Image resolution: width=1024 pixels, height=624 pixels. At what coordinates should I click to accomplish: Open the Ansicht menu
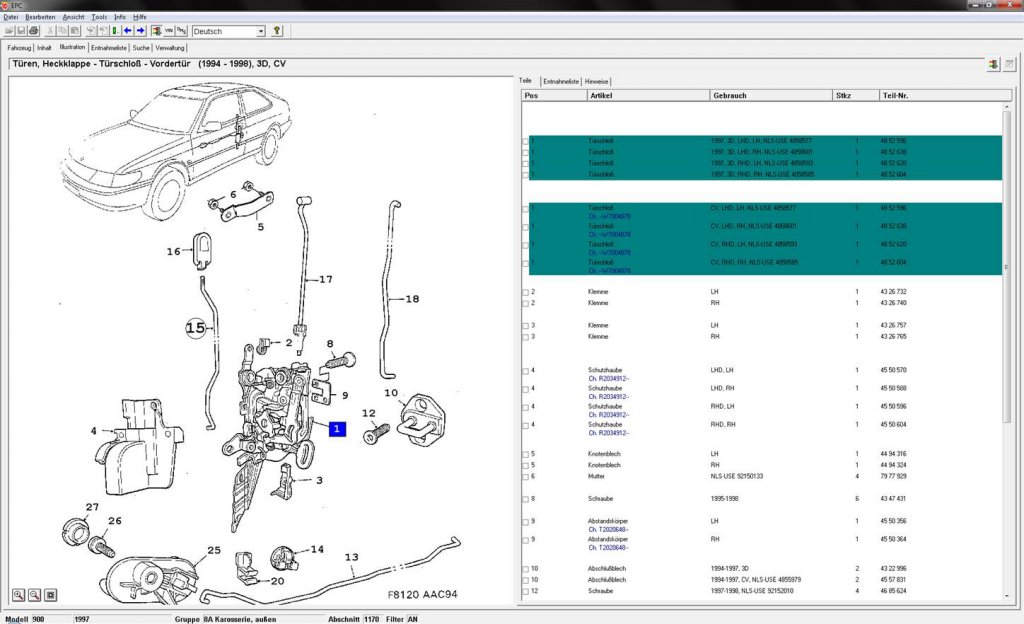73,17
